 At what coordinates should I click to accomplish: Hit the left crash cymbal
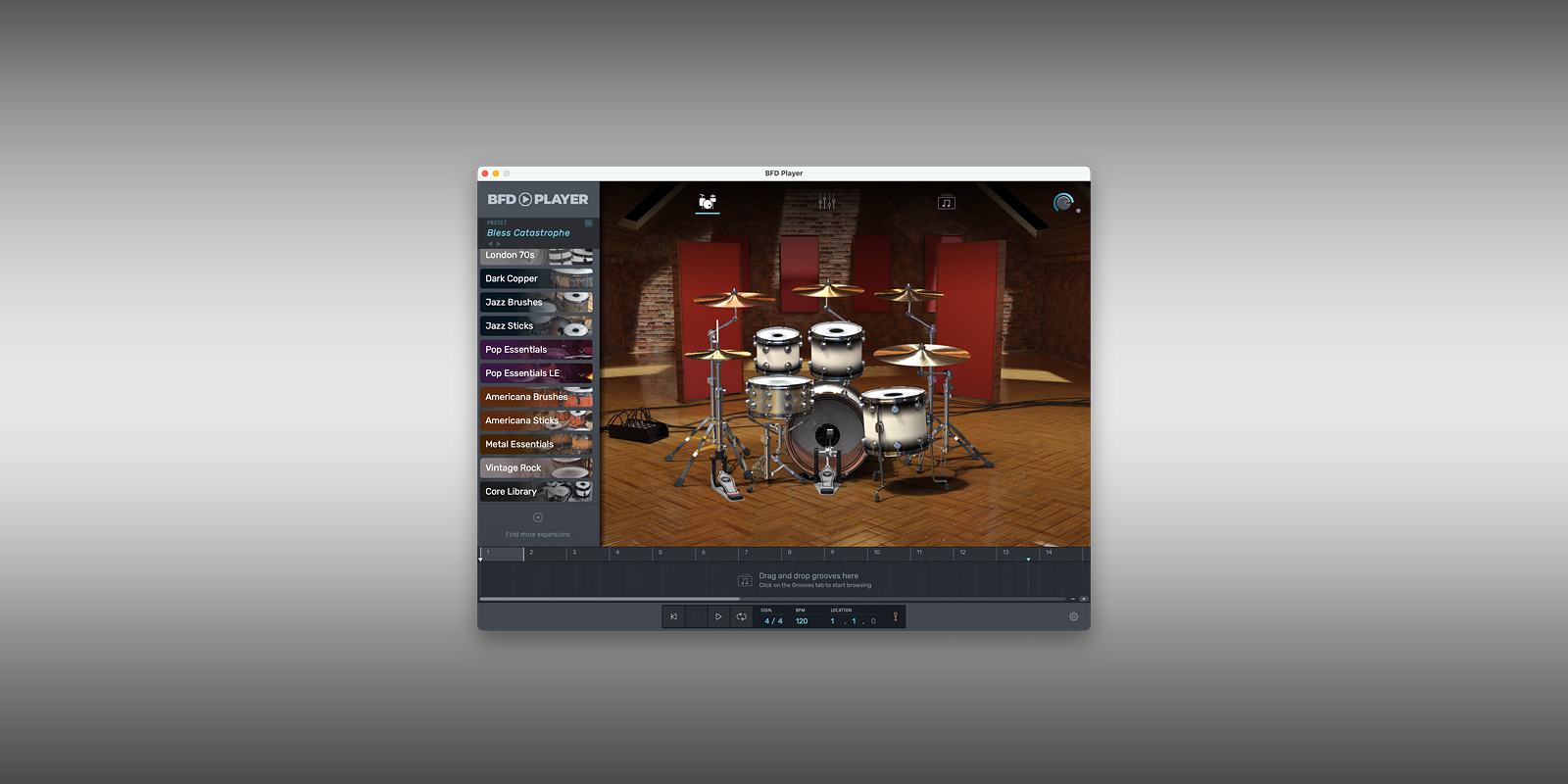tap(733, 298)
